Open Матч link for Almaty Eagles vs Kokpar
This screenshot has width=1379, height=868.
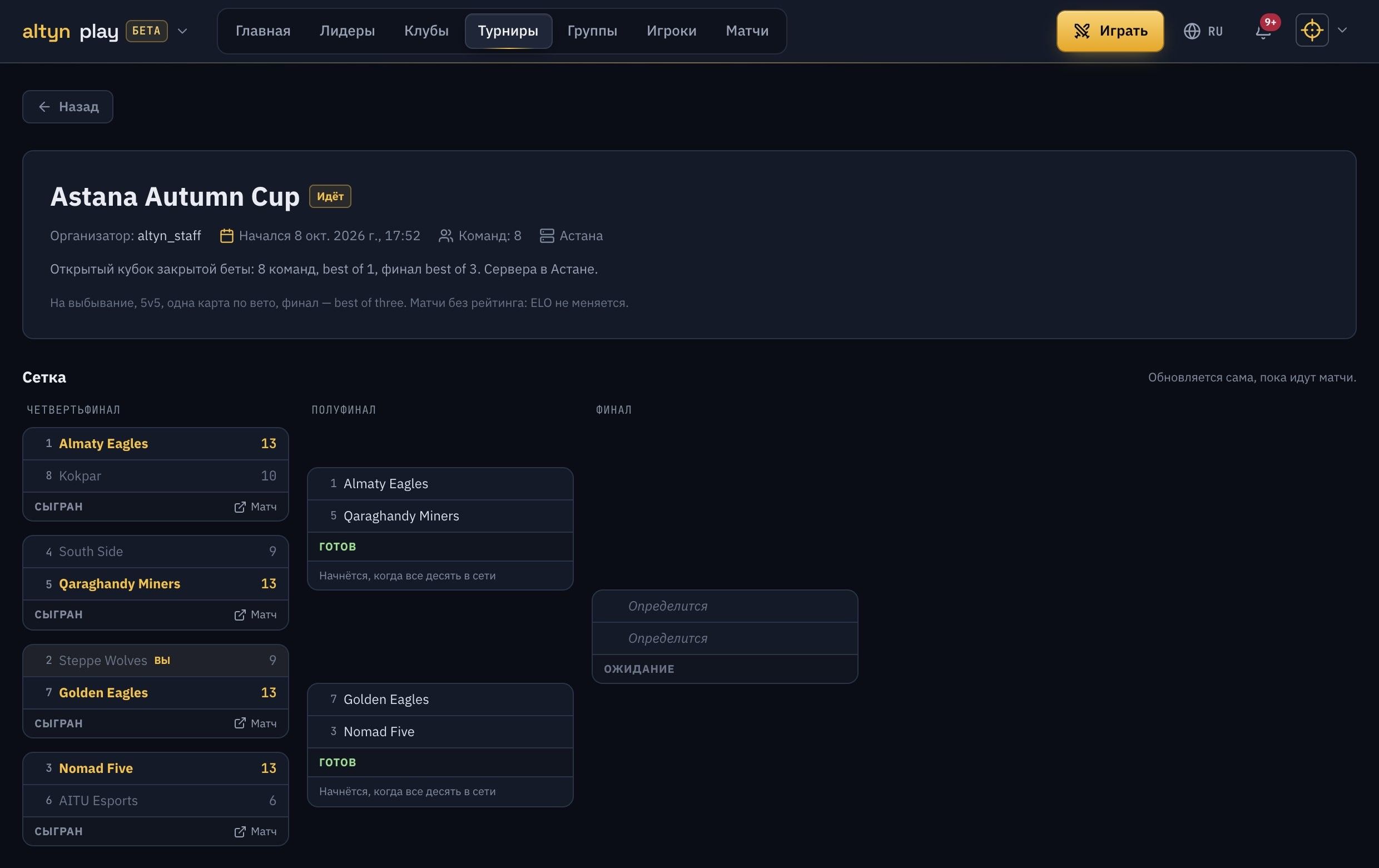(x=255, y=507)
